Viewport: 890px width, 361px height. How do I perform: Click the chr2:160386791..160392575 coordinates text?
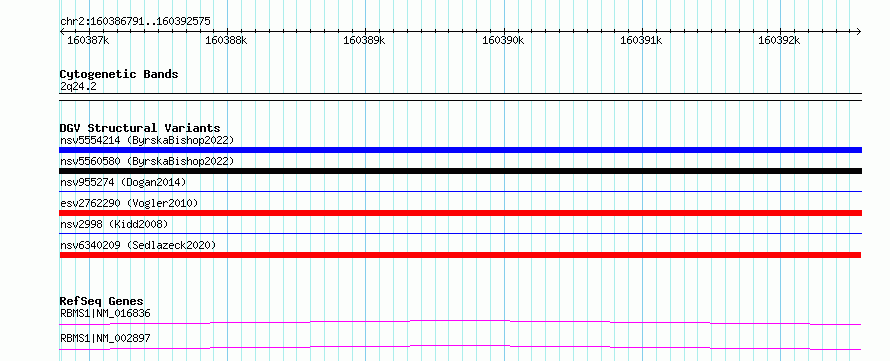[135, 22]
